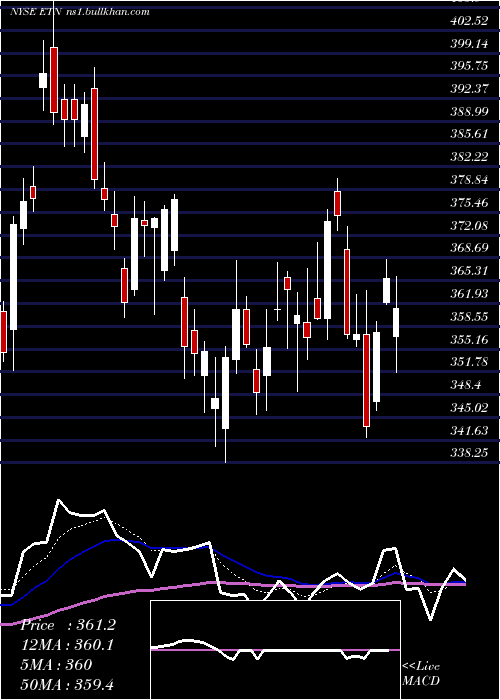Click the 358.55 price axis label
The image size is (500, 700).
pyautogui.click(x=469, y=316)
